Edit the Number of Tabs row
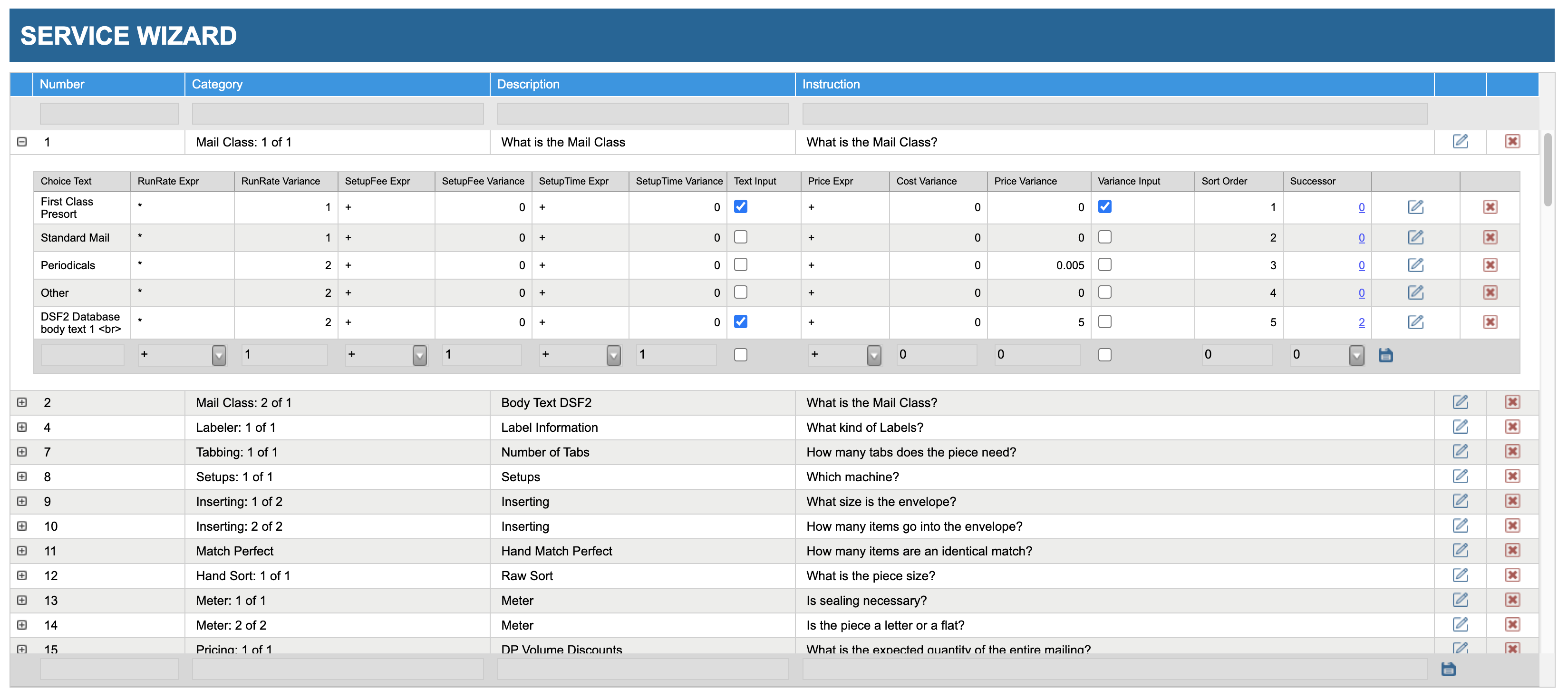The height and width of the screenshot is (700, 1568). pos(1460,452)
